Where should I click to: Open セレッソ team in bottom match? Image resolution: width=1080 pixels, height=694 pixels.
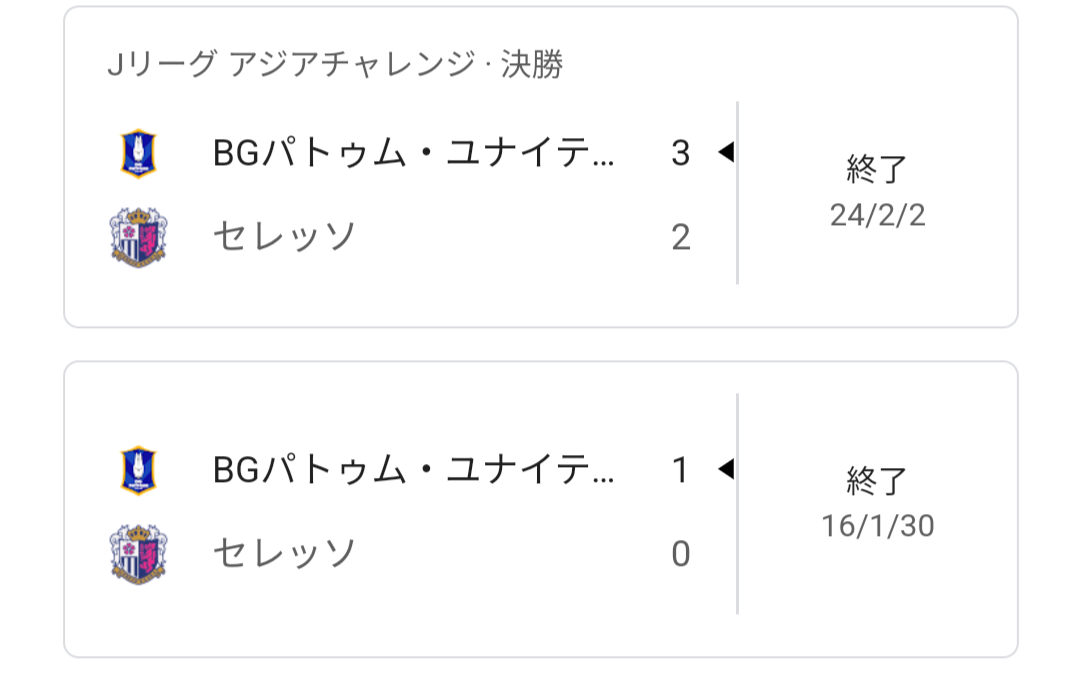coord(284,554)
